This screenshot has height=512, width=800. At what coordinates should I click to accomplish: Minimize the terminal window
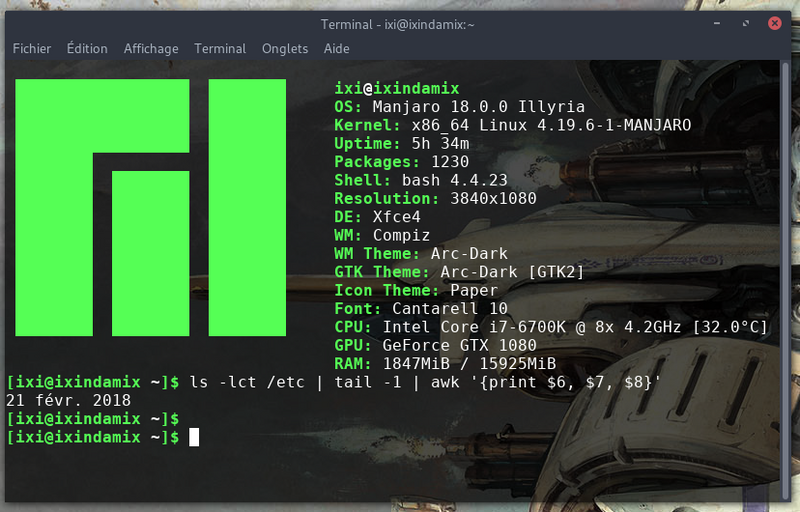tap(717, 23)
